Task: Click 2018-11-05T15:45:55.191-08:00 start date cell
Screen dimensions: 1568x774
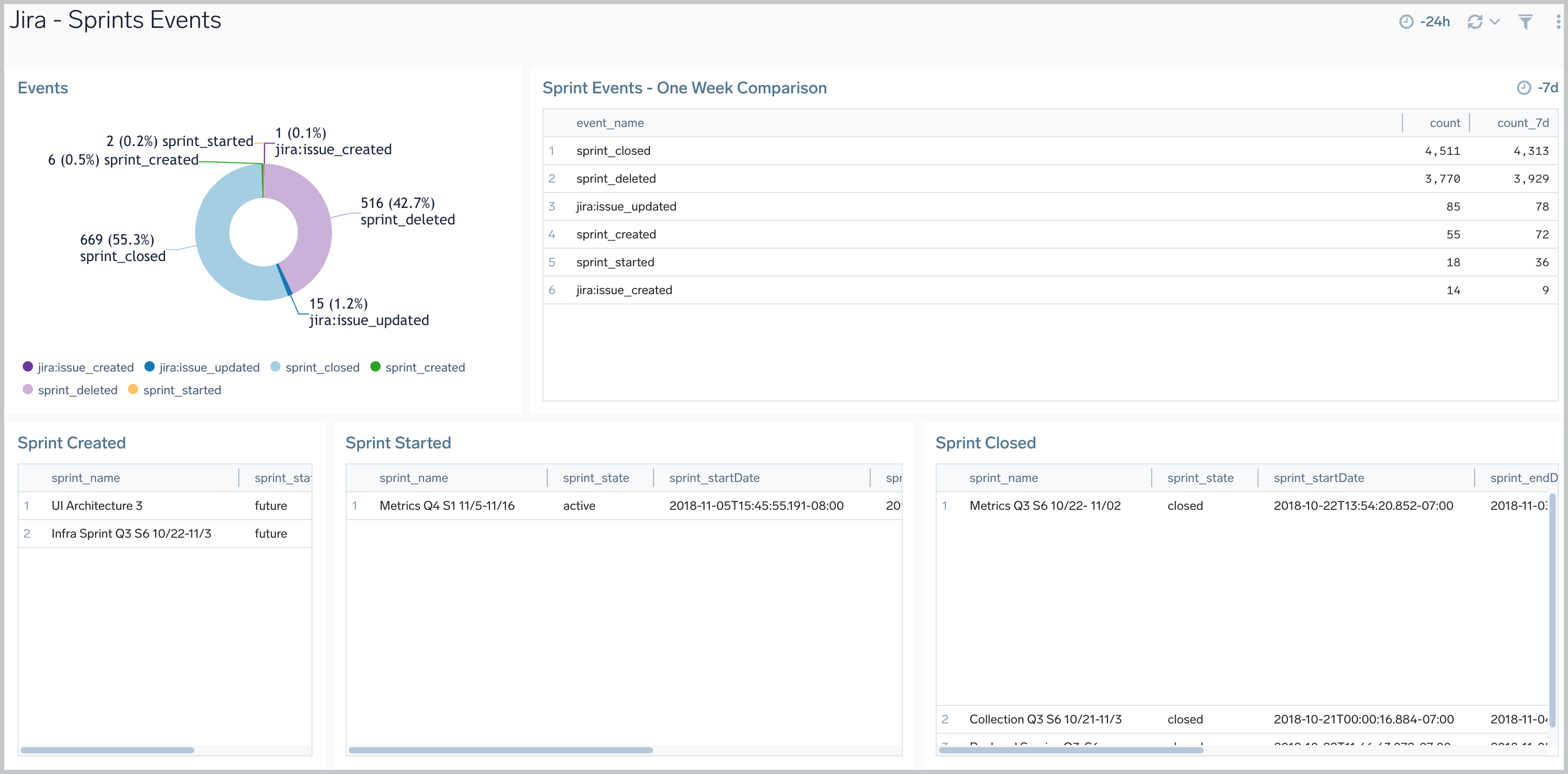Action: 756,506
